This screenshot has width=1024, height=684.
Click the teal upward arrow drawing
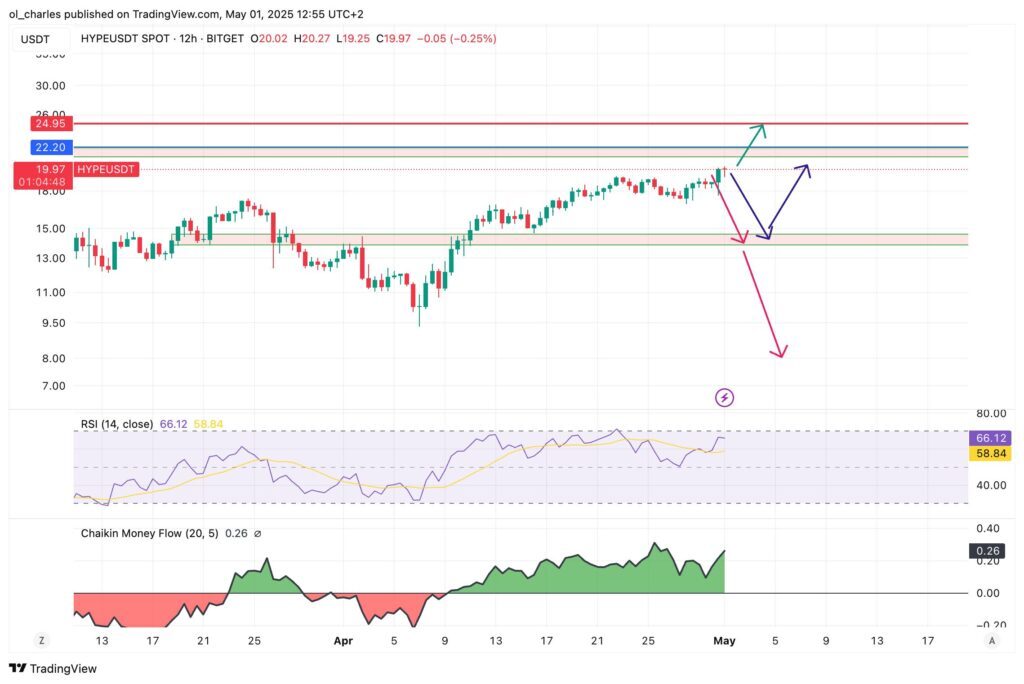coord(751,144)
